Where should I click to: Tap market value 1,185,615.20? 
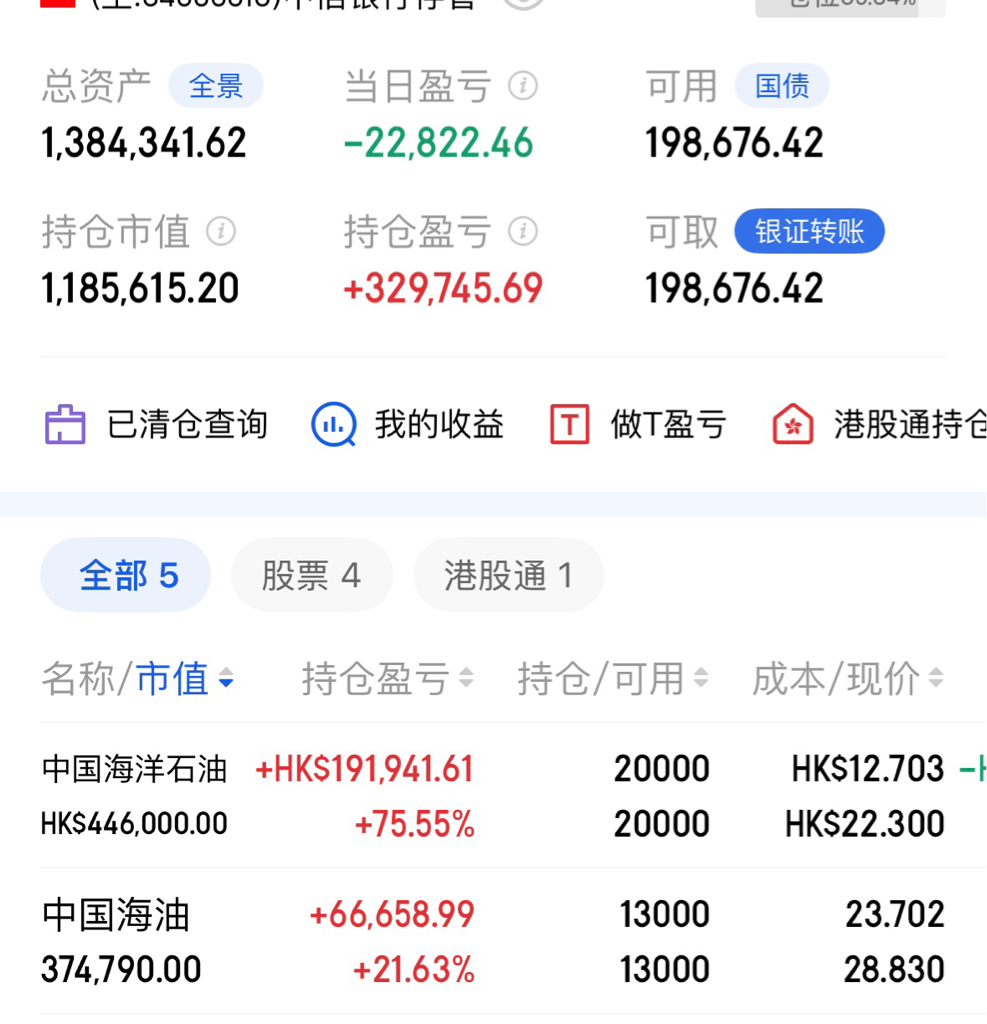(x=140, y=288)
